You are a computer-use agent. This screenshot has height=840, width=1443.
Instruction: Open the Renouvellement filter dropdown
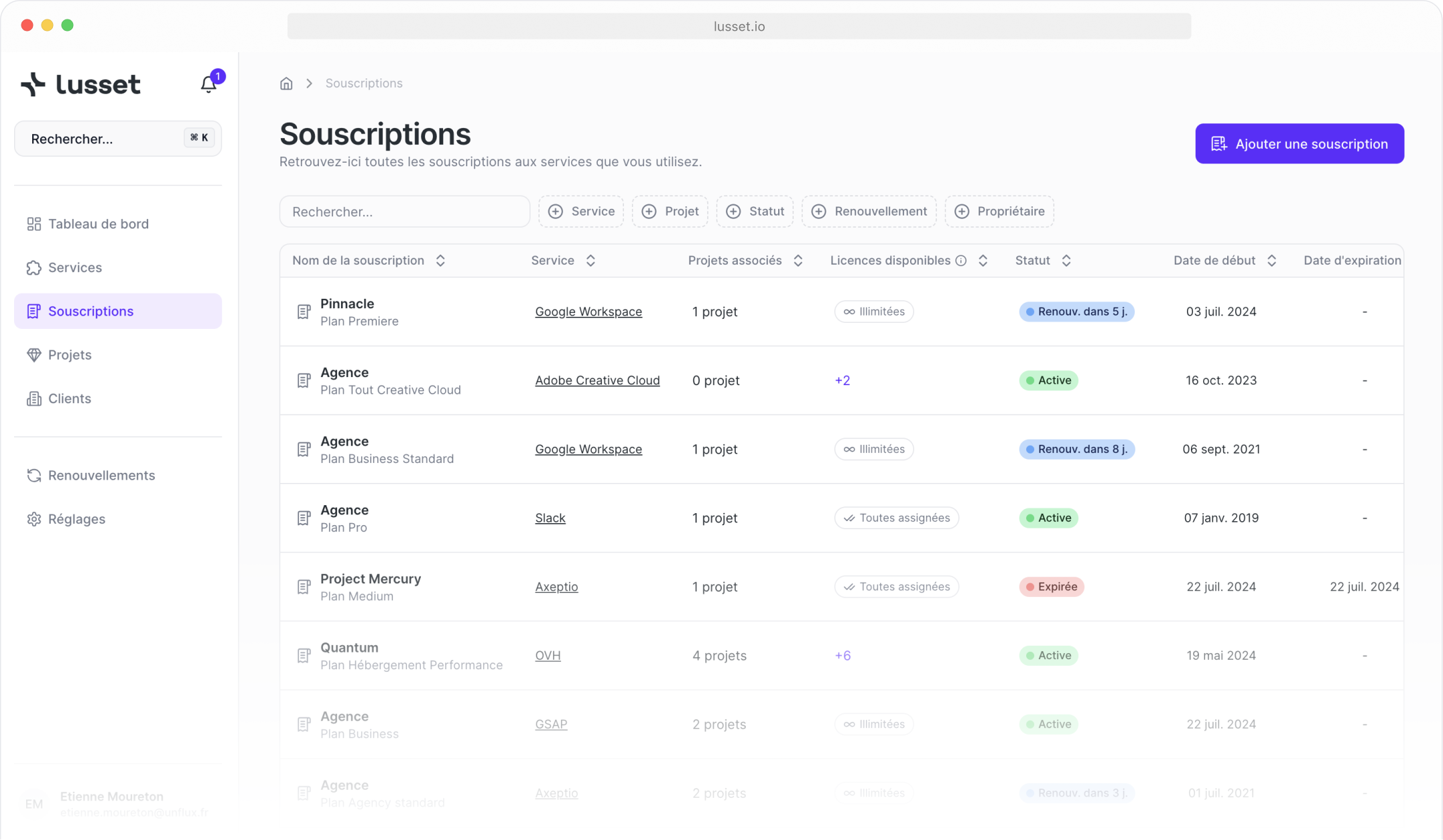(x=869, y=212)
